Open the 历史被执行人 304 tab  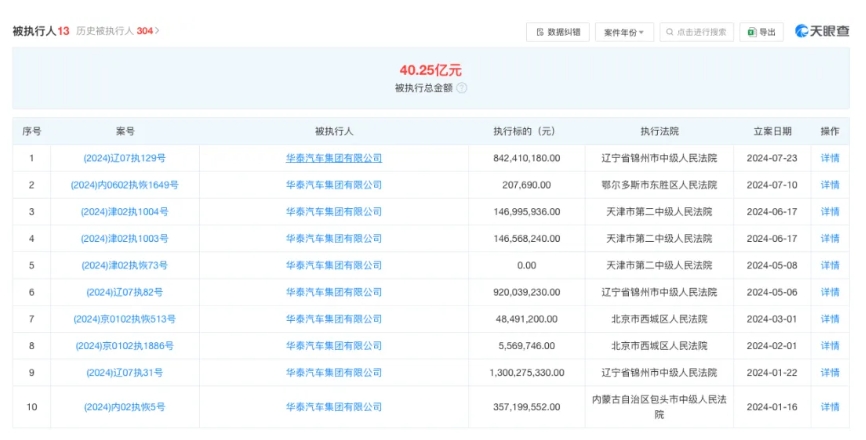click(x=114, y=31)
